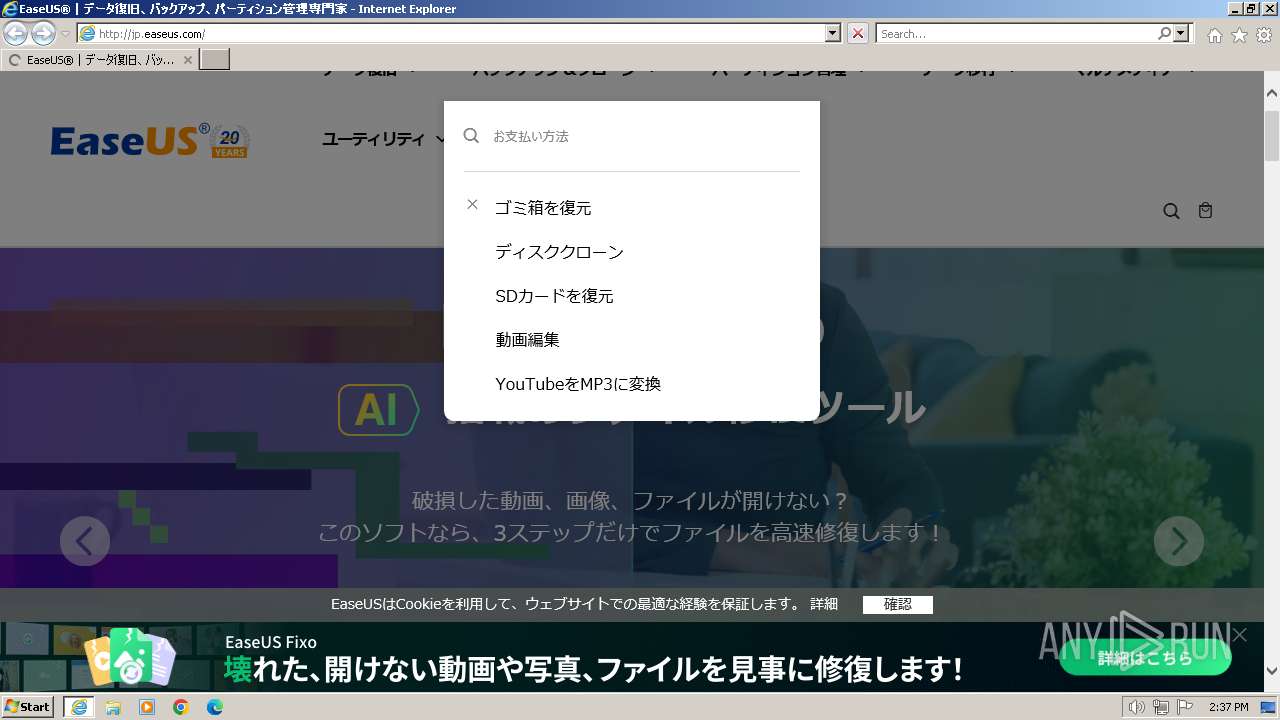The image size is (1280, 720).
Task: Expand the address bar autocomplete dropdown
Action: click(x=833, y=34)
